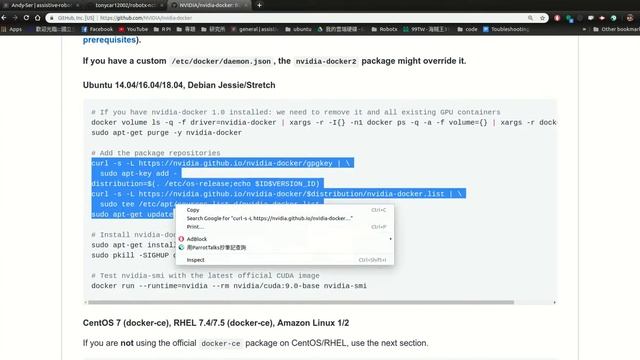Viewport: 640px width, 360px height.
Task: Click the horizontal scrollbar of code block
Action: click(301, 302)
